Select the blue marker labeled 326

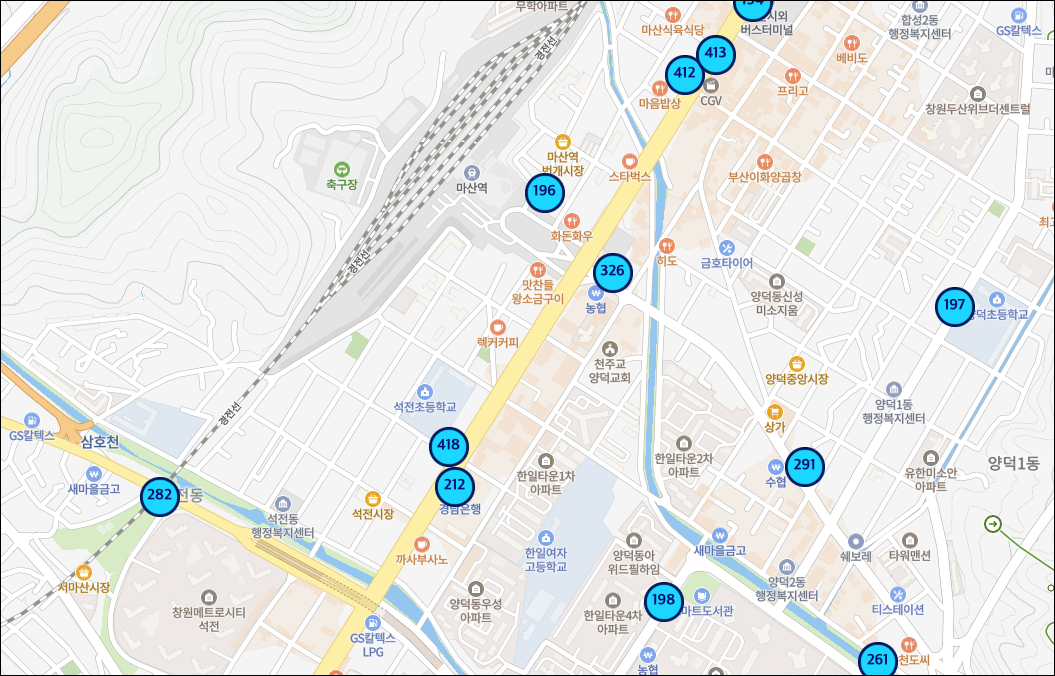[x=613, y=272]
